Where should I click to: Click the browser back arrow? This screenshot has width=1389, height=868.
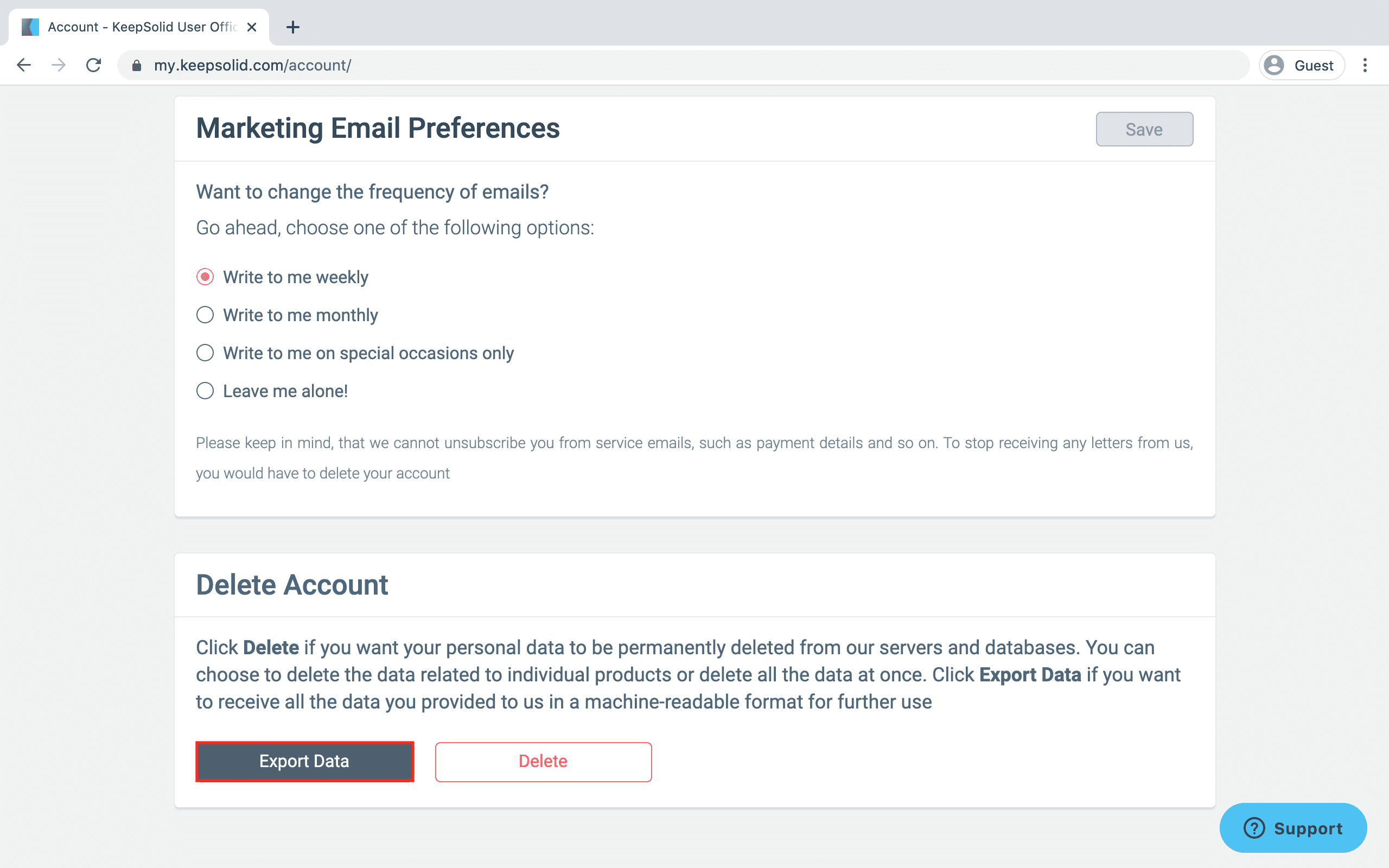point(24,65)
